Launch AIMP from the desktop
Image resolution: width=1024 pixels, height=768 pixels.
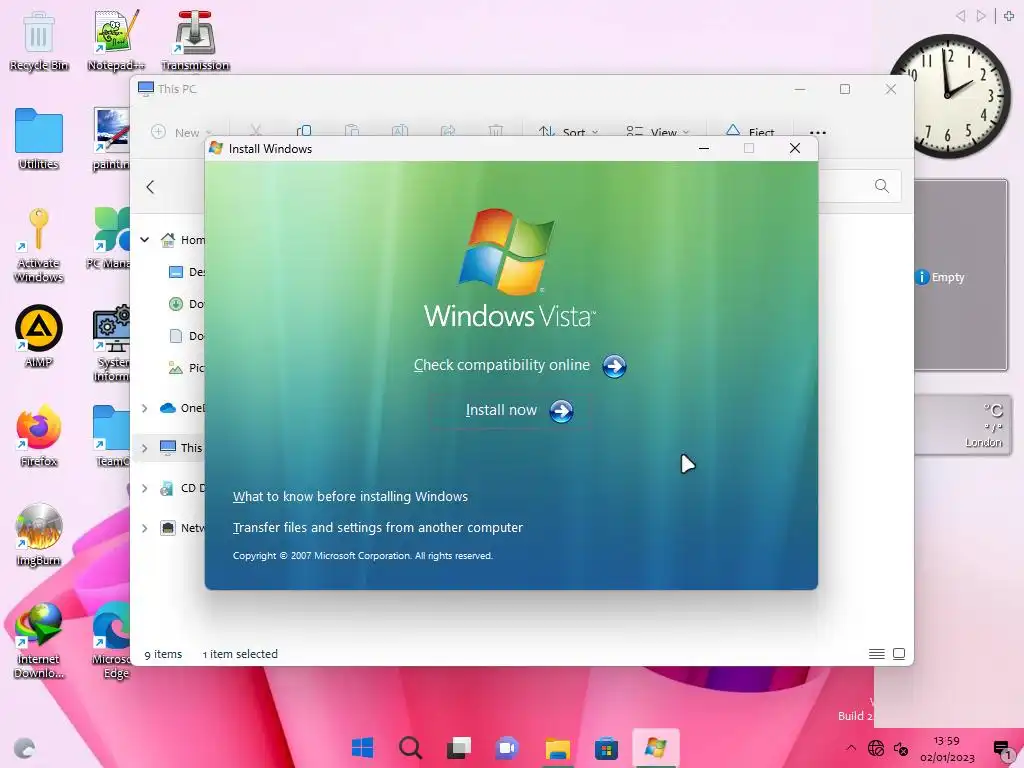[x=39, y=336]
